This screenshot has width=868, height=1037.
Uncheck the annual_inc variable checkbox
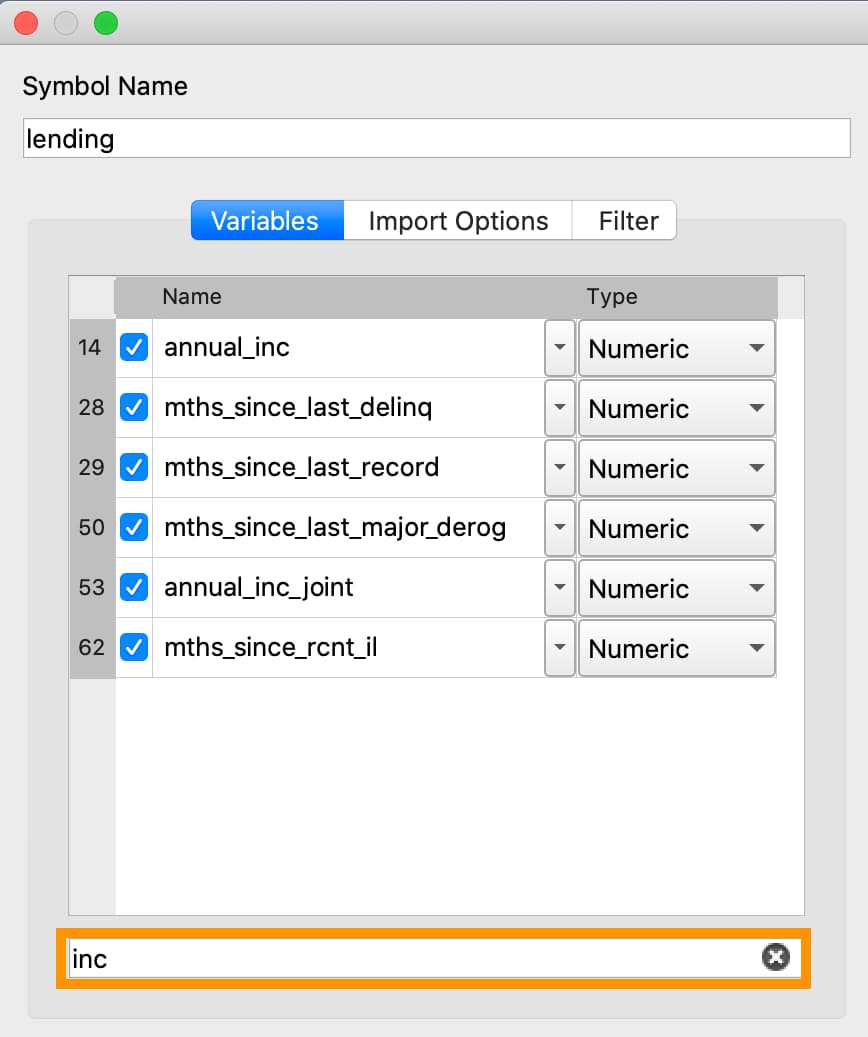click(x=133, y=348)
